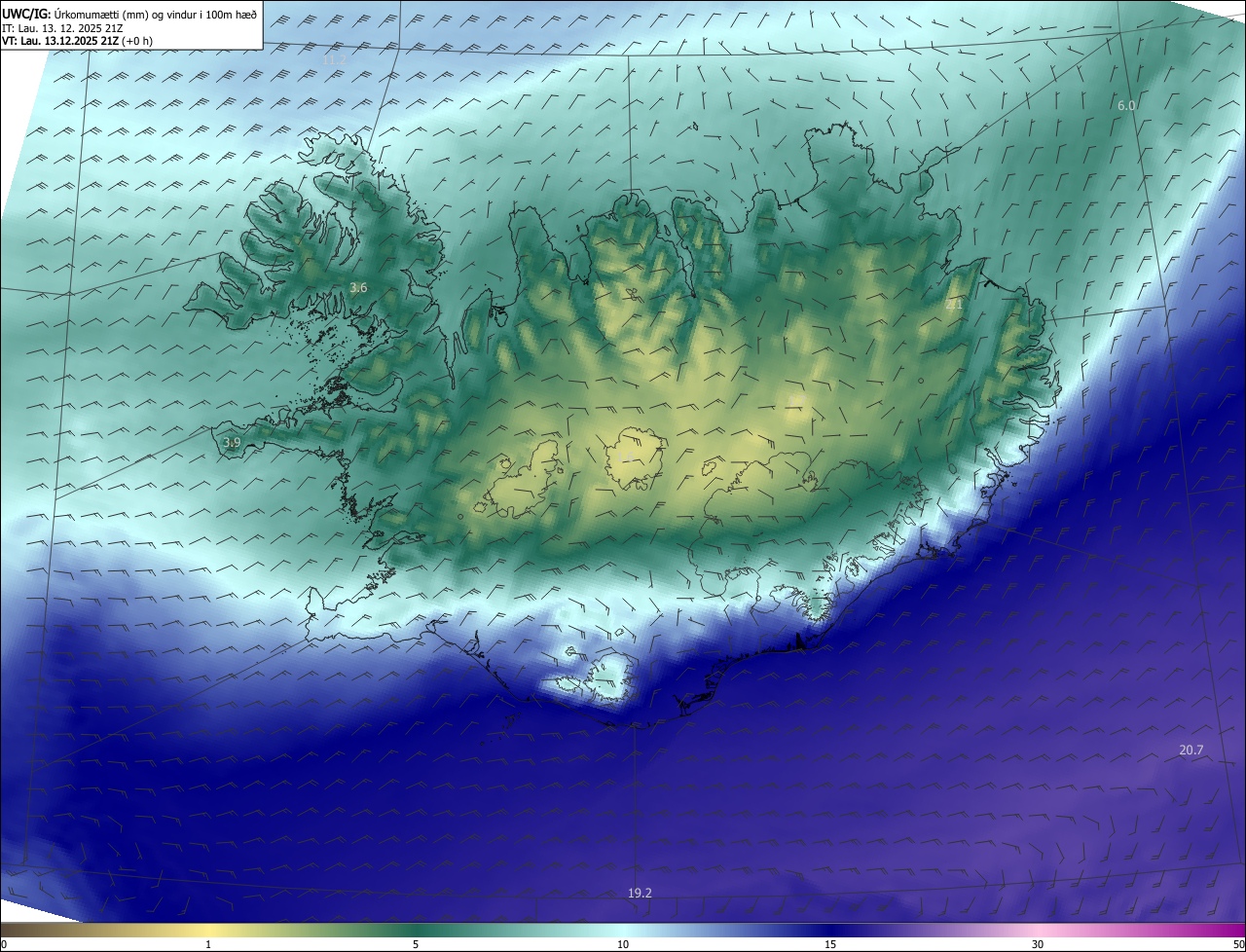
Task: Click the map value "19.2"
Action: pyautogui.click(x=640, y=893)
